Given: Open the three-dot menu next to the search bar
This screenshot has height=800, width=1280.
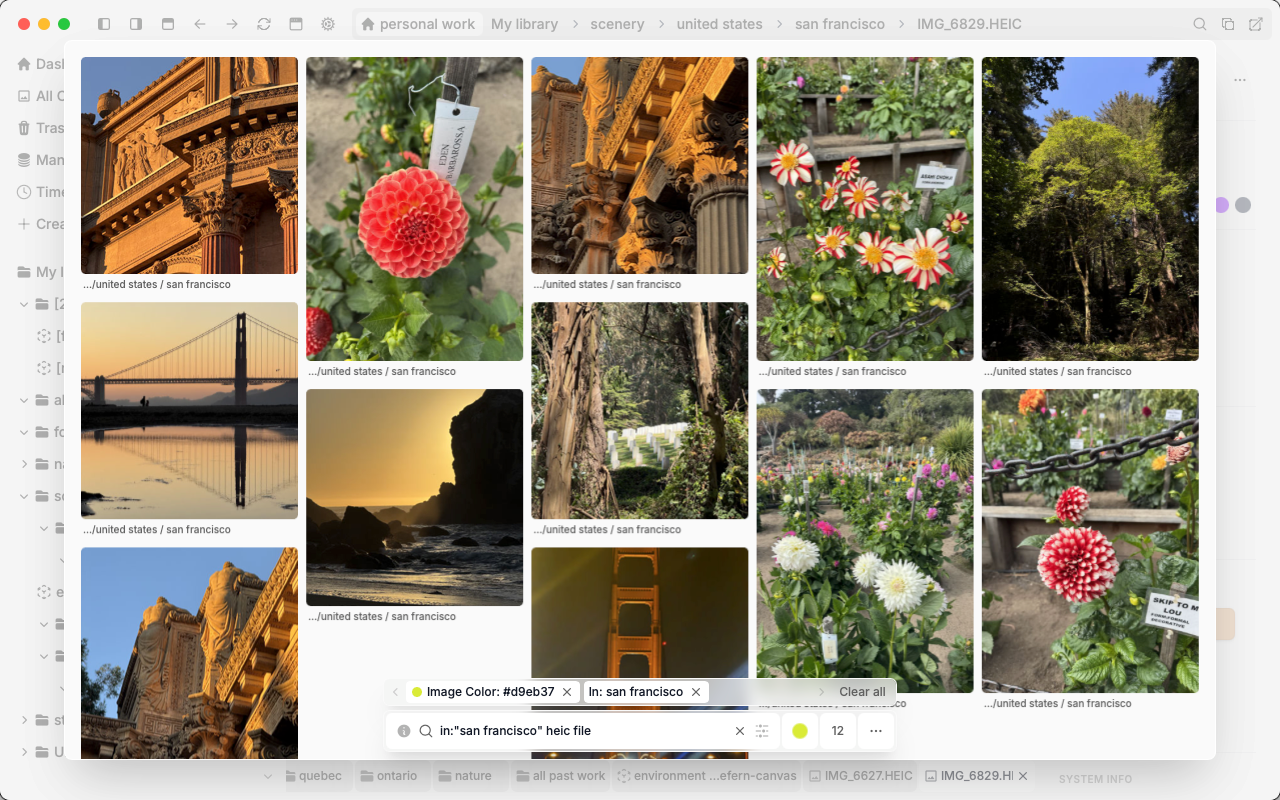Looking at the screenshot, I should tap(876, 731).
